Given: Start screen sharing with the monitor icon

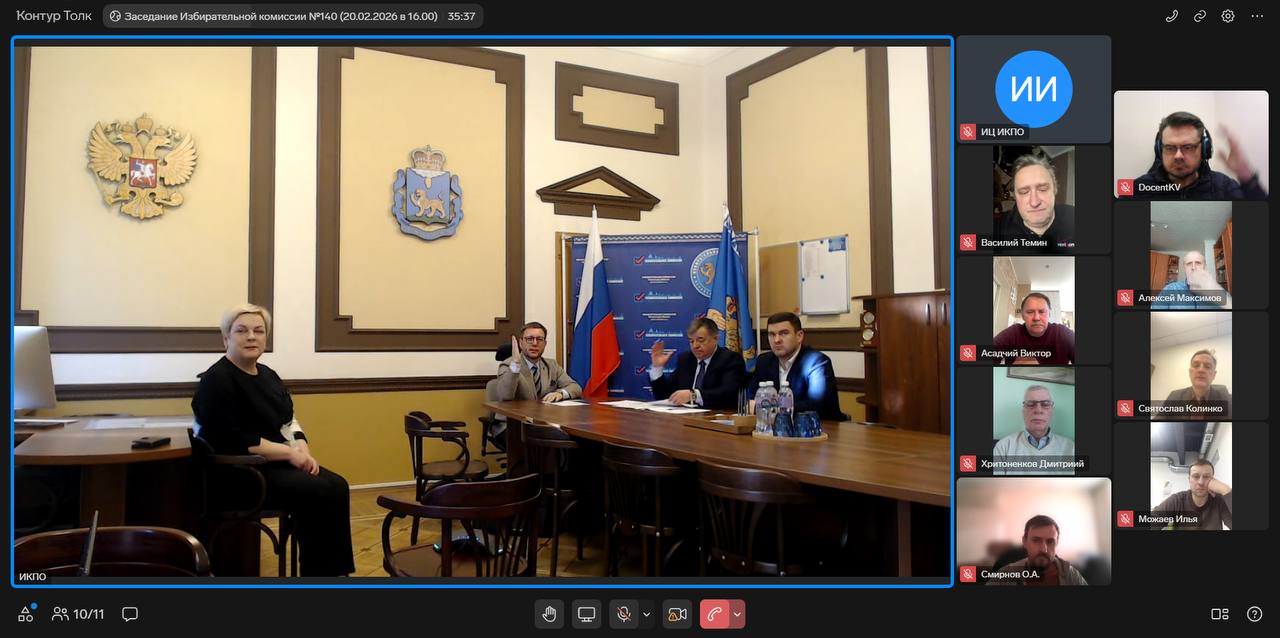Looking at the screenshot, I should coord(587,614).
